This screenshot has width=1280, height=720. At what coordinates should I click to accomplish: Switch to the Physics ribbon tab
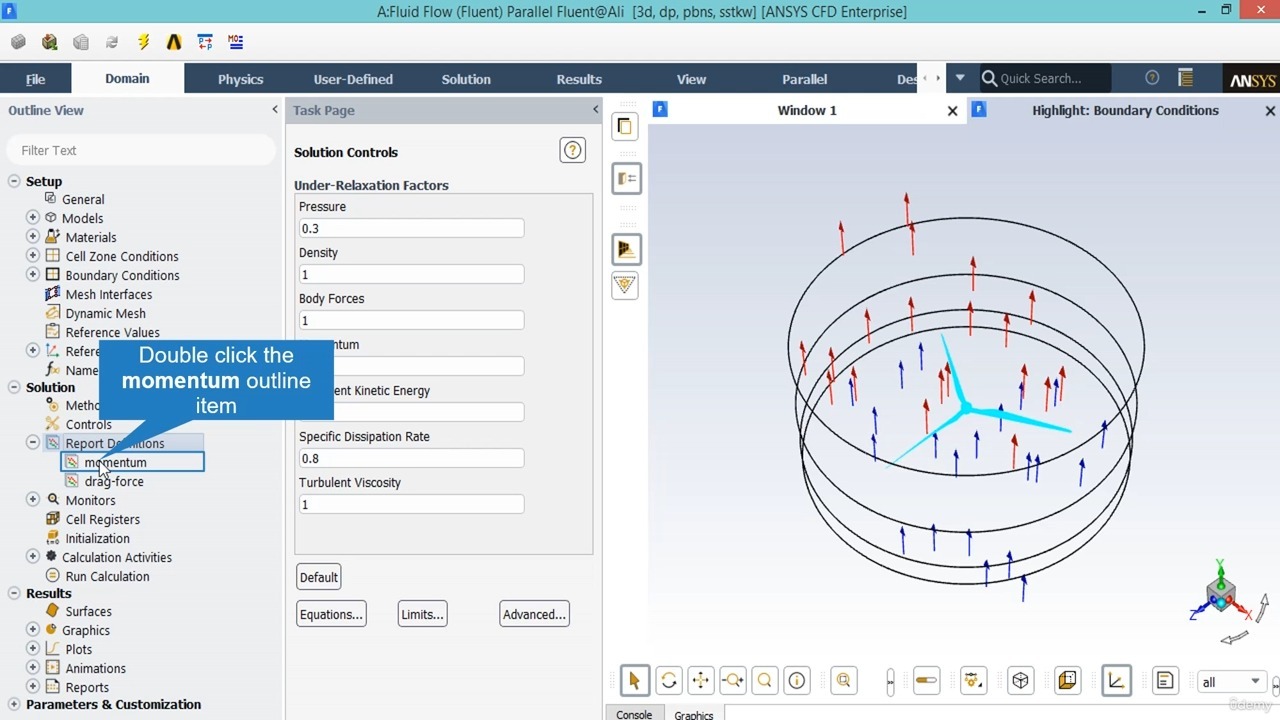point(241,79)
